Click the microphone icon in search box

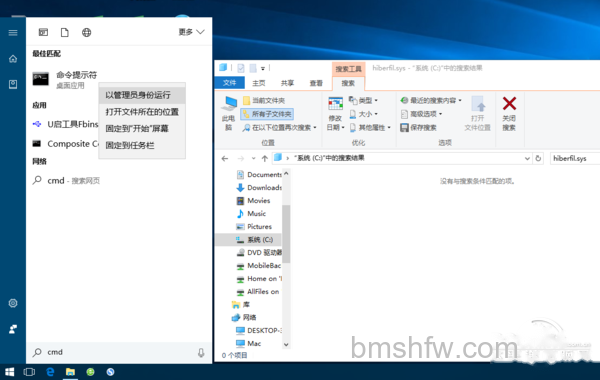pyautogui.click(x=201, y=352)
